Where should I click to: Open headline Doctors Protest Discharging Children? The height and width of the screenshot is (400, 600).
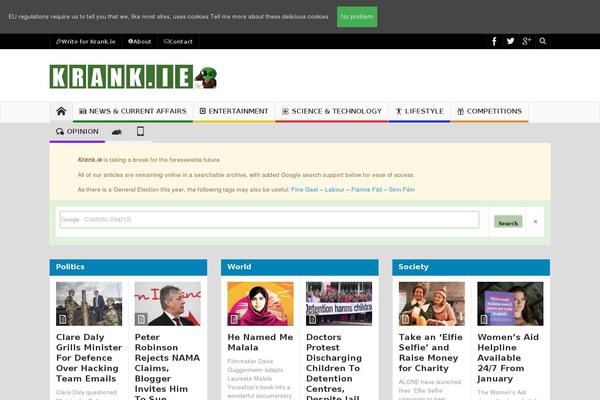[x=334, y=366]
